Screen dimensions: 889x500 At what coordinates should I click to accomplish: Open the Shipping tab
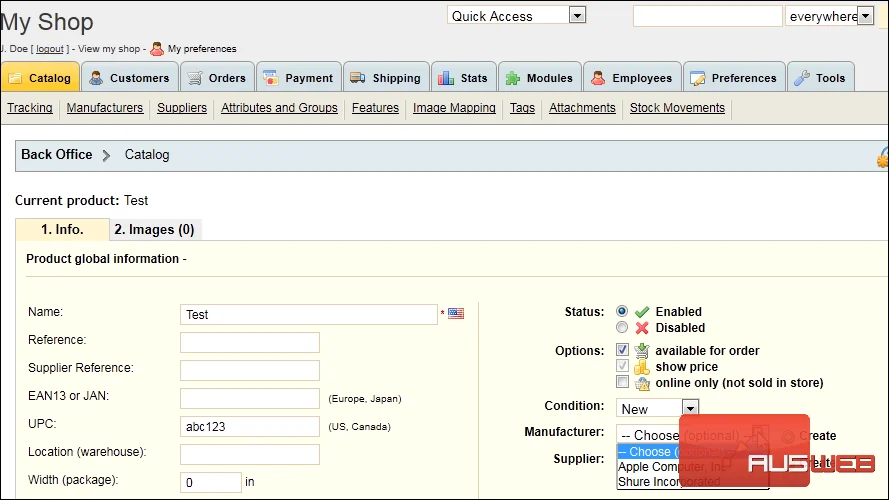[386, 78]
